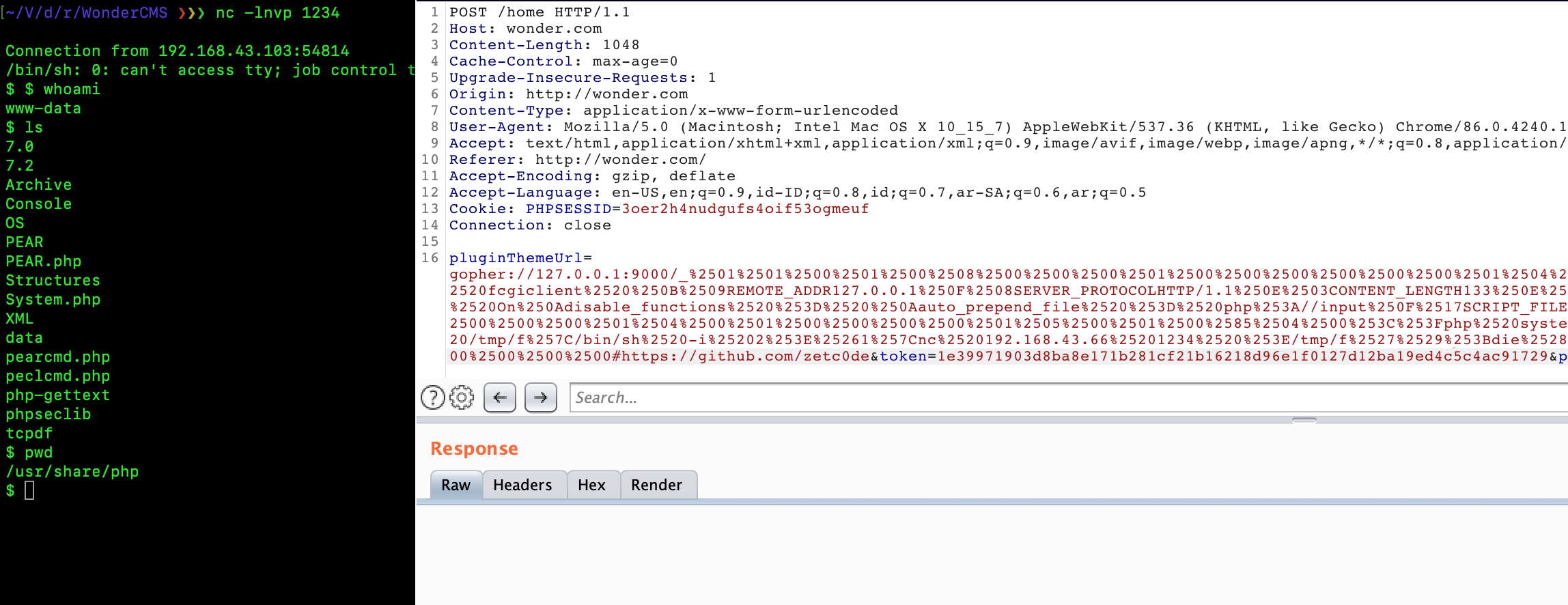
Task: Click the request/response pane splitter handle
Action: click(1304, 420)
